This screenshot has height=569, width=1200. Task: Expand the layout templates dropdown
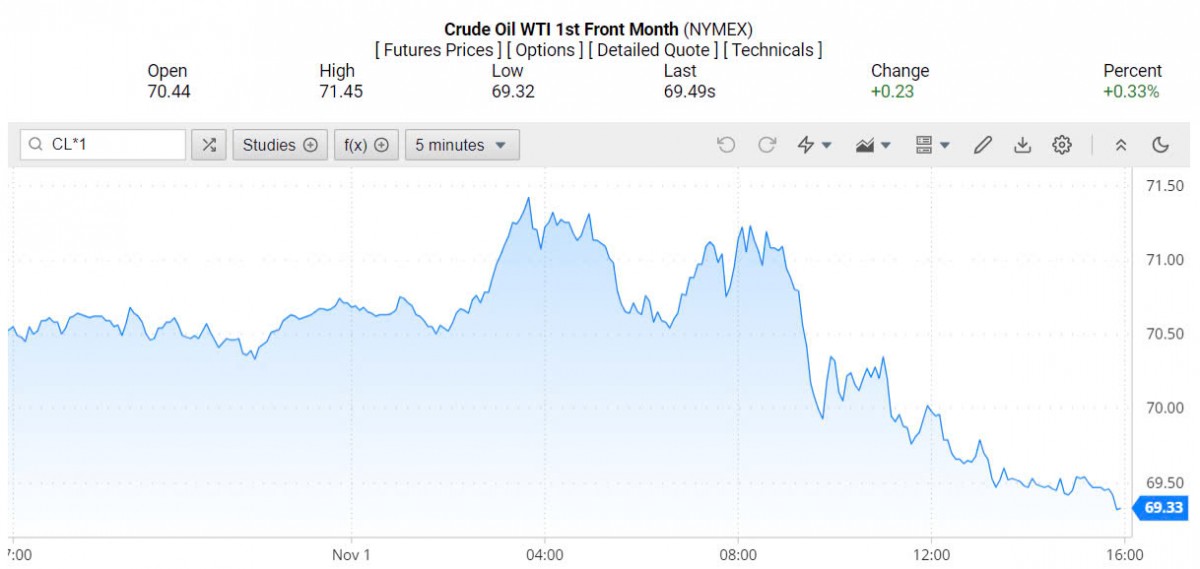pyautogui.click(x=932, y=145)
